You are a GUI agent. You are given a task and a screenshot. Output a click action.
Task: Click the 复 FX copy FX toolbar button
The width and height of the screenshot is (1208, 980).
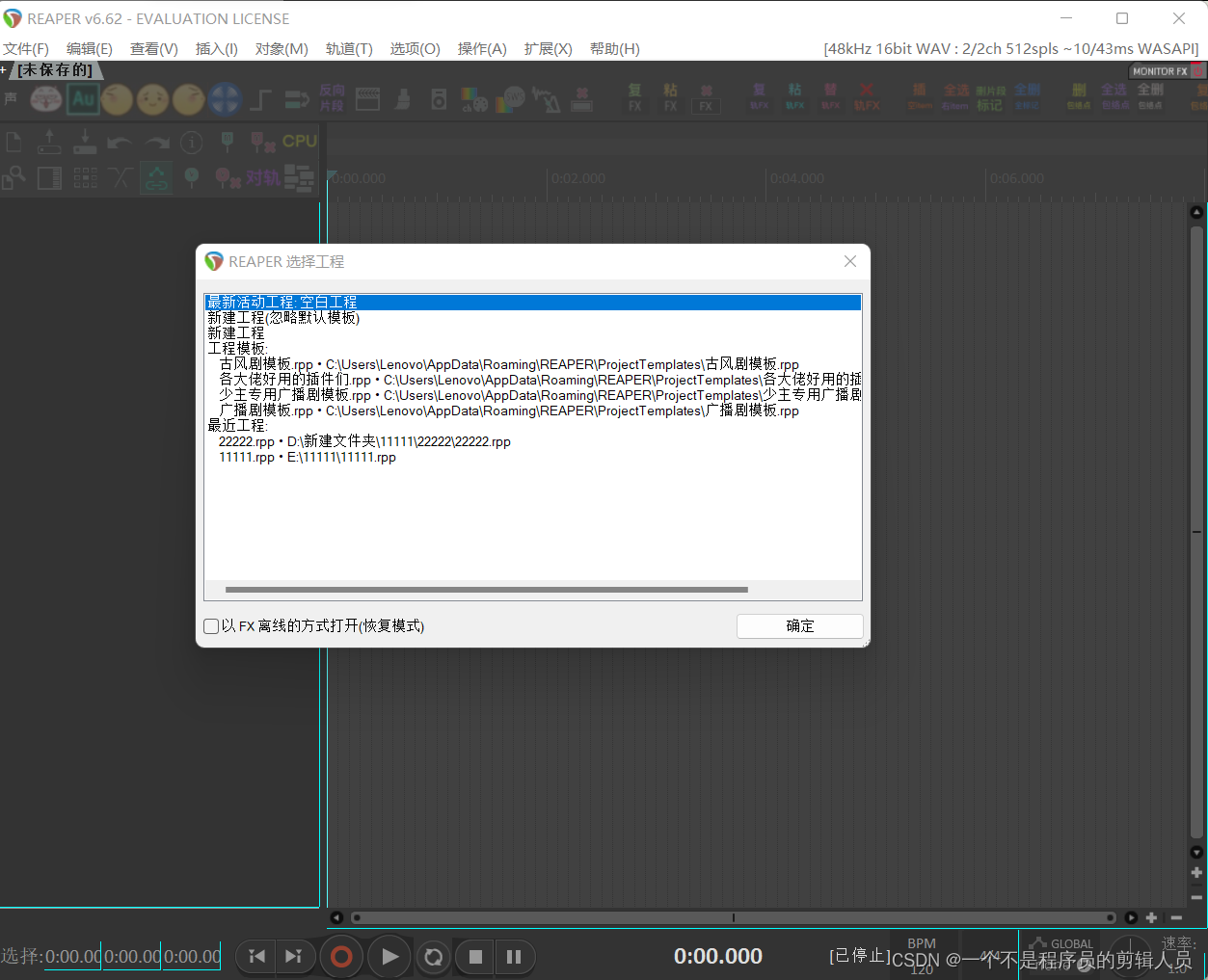[x=634, y=97]
